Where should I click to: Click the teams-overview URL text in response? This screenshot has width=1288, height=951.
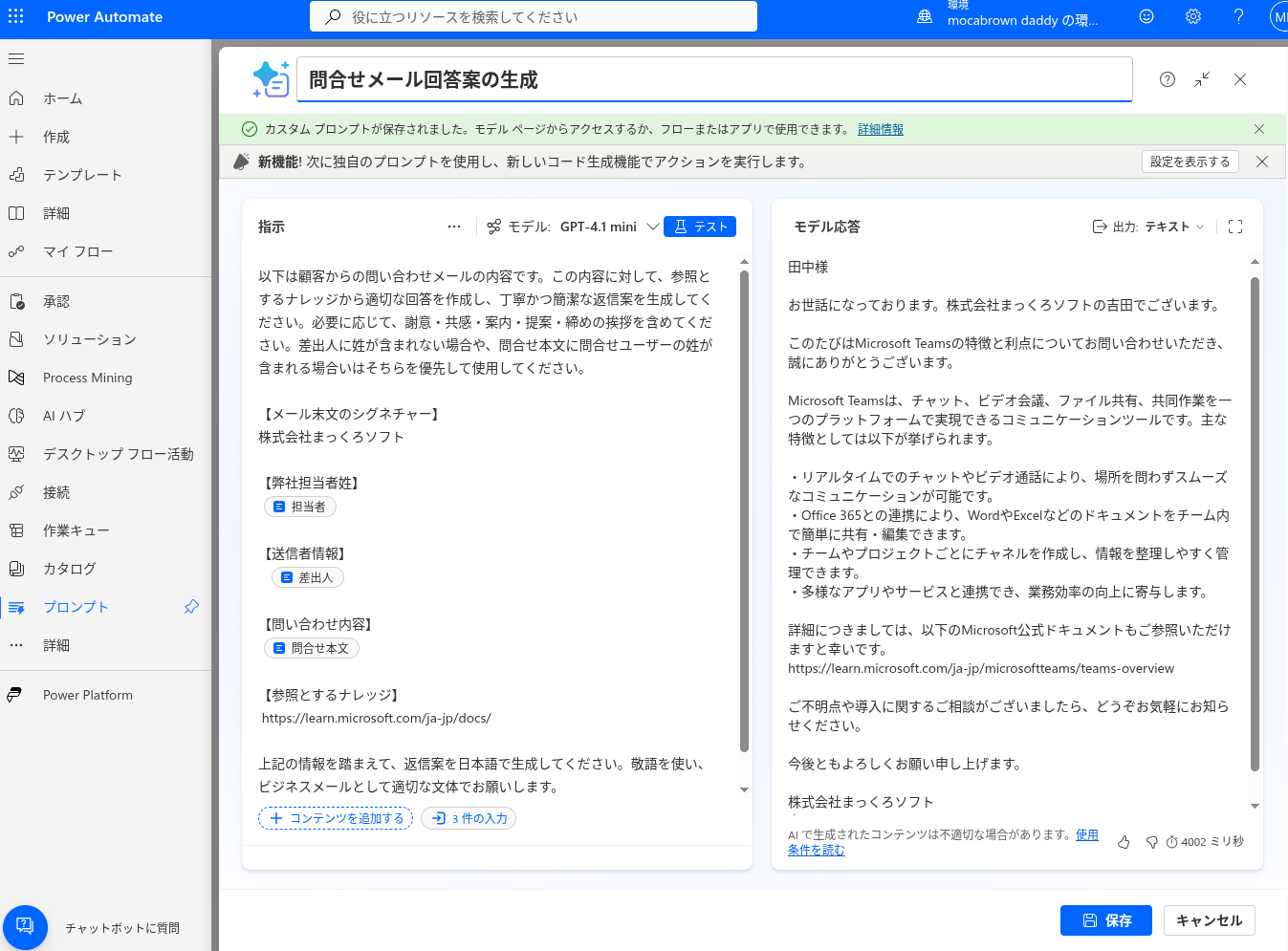981,668
